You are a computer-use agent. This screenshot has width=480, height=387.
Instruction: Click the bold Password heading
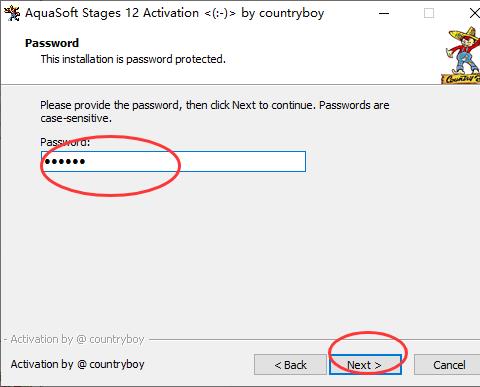(52, 43)
